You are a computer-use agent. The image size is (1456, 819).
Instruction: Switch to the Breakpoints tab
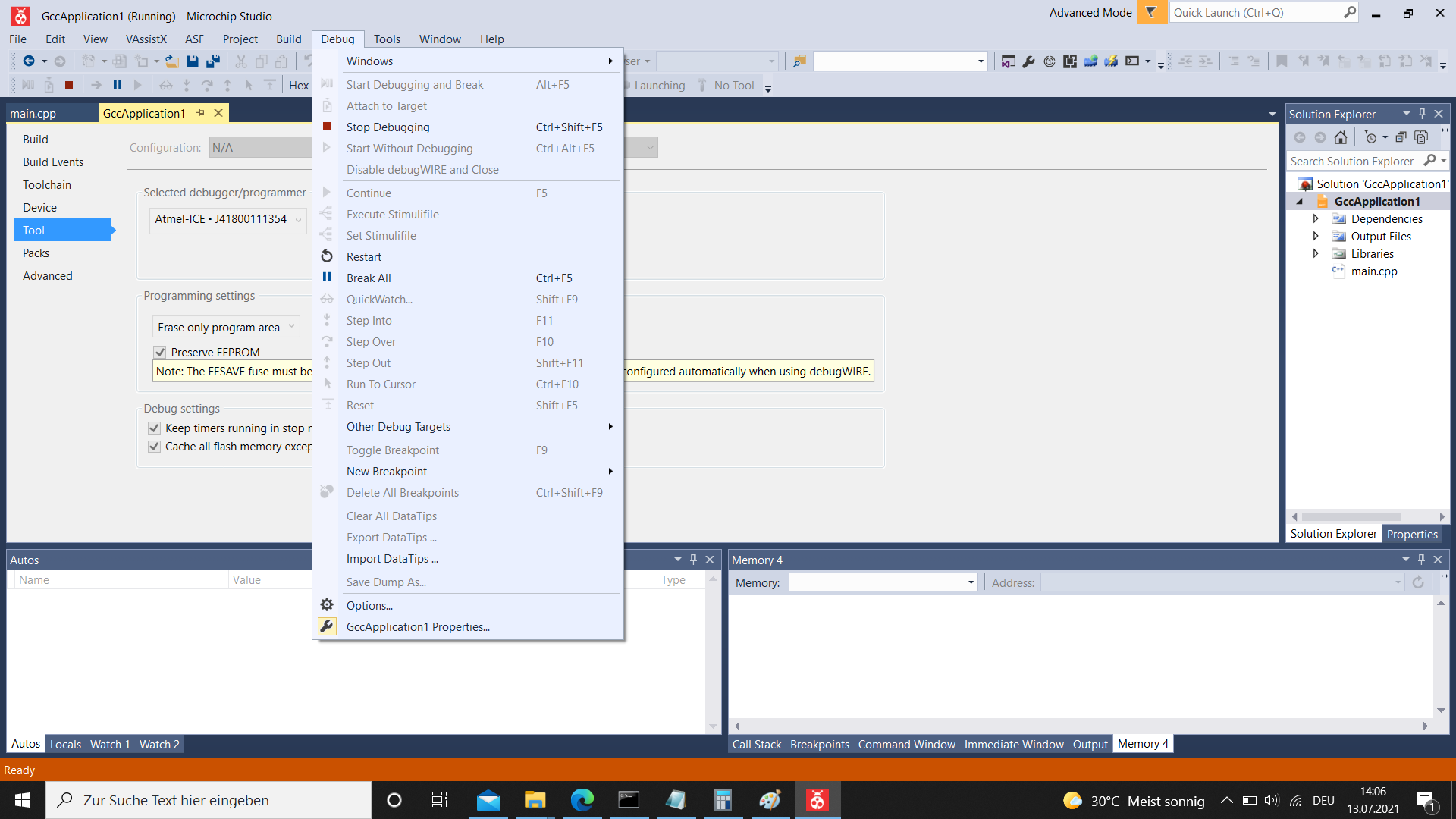pyautogui.click(x=820, y=745)
